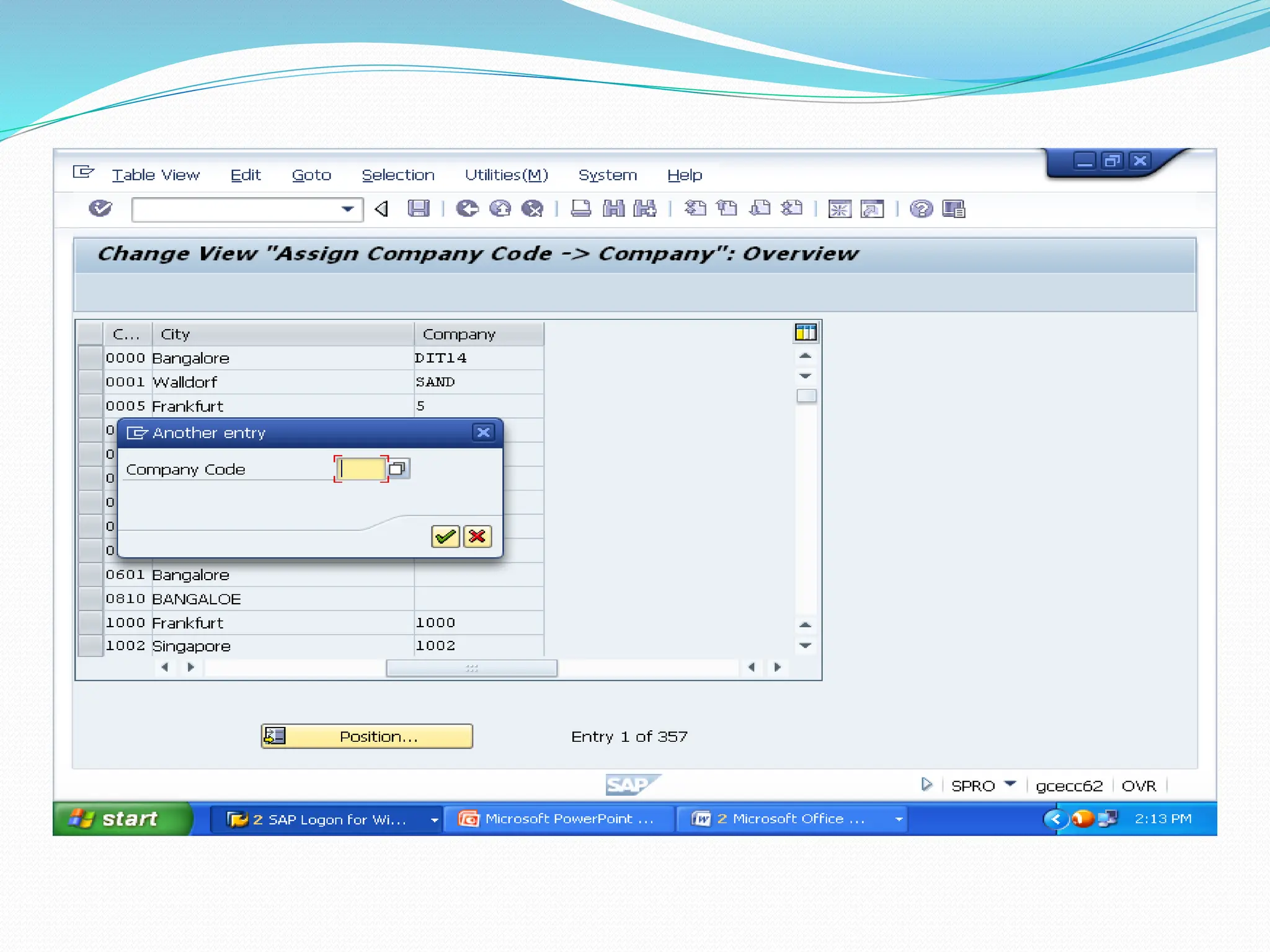The height and width of the screenshot is (952, 1270).
Task: Expand the command field dropdown arrow
Action: [348, 209]
